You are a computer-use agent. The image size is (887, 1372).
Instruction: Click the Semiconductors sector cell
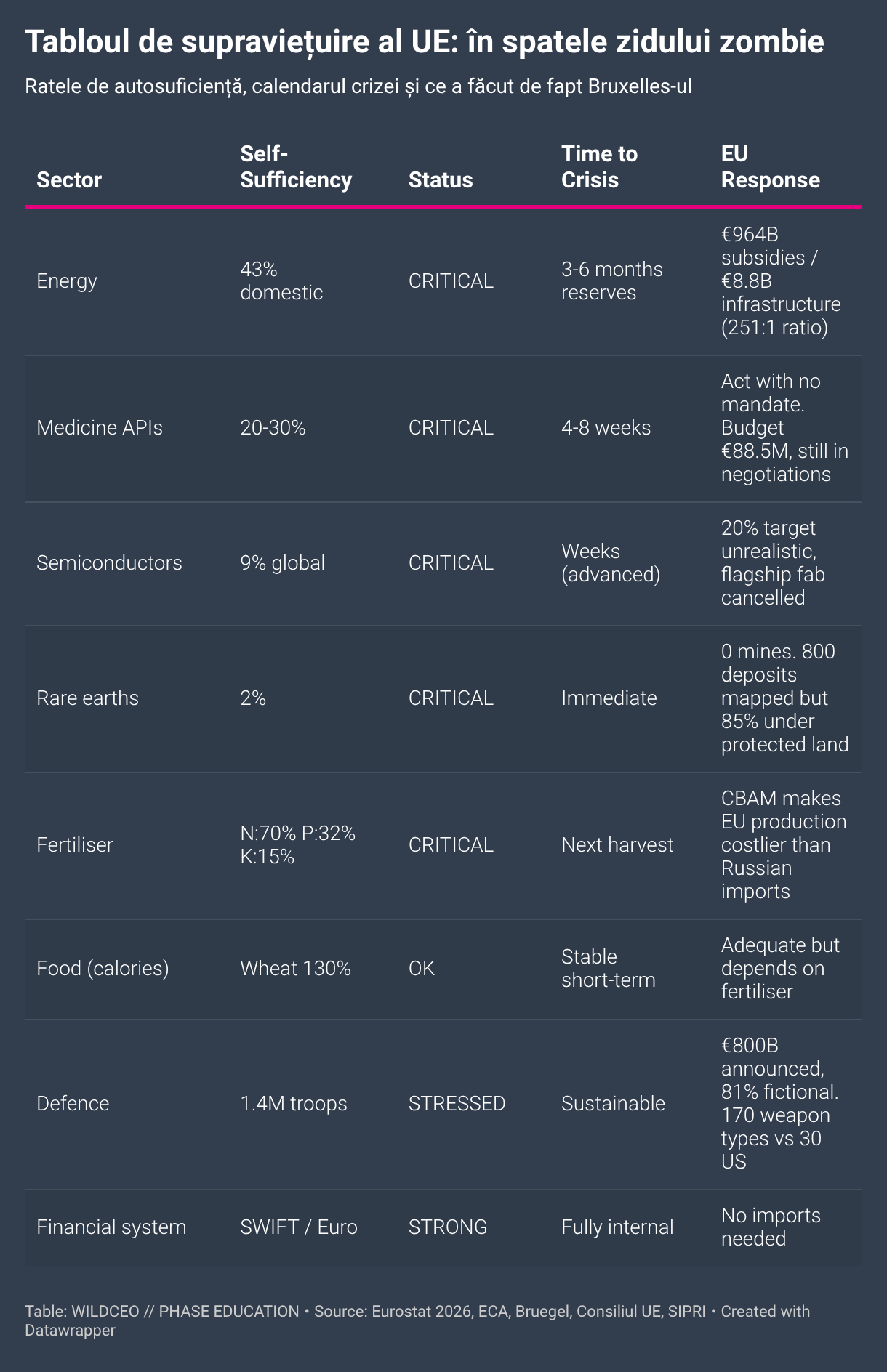click(109, 562)
